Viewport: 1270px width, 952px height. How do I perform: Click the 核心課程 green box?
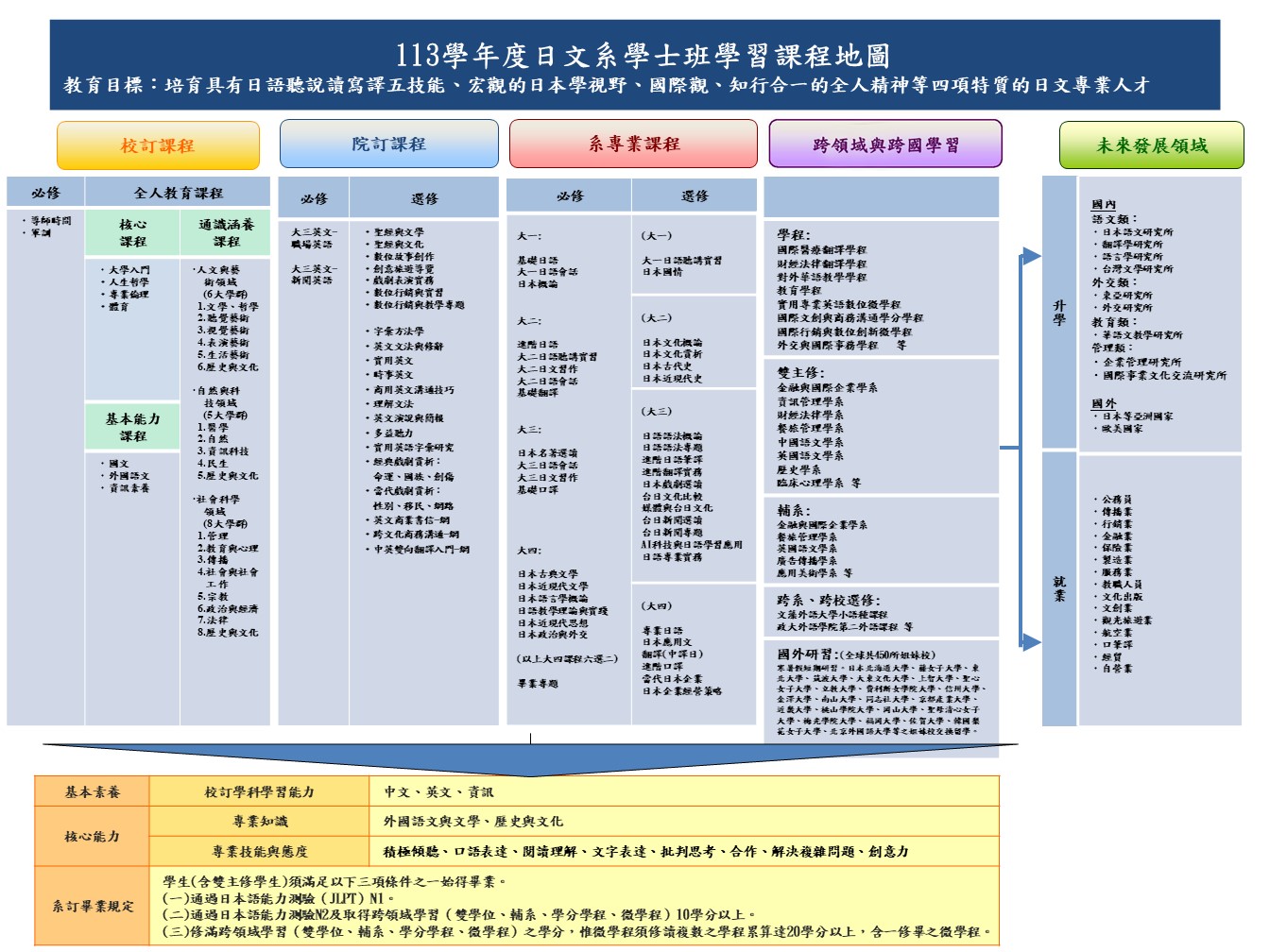pyautogui.click(x=132, y=232)
